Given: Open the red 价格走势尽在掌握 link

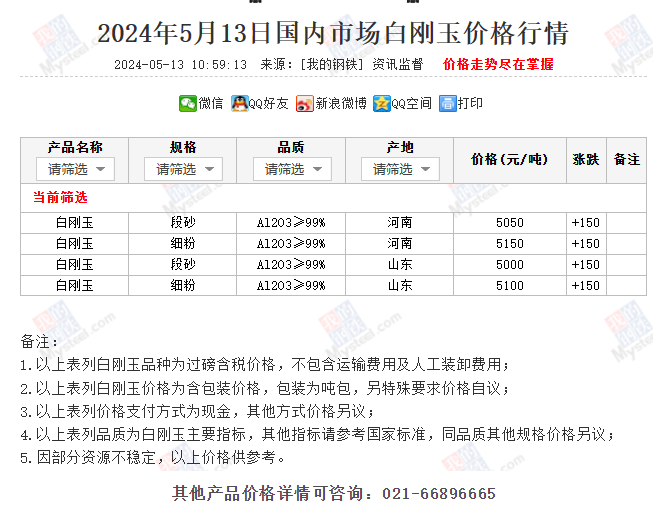Looking at the screenshot, I should click(497, 64).
